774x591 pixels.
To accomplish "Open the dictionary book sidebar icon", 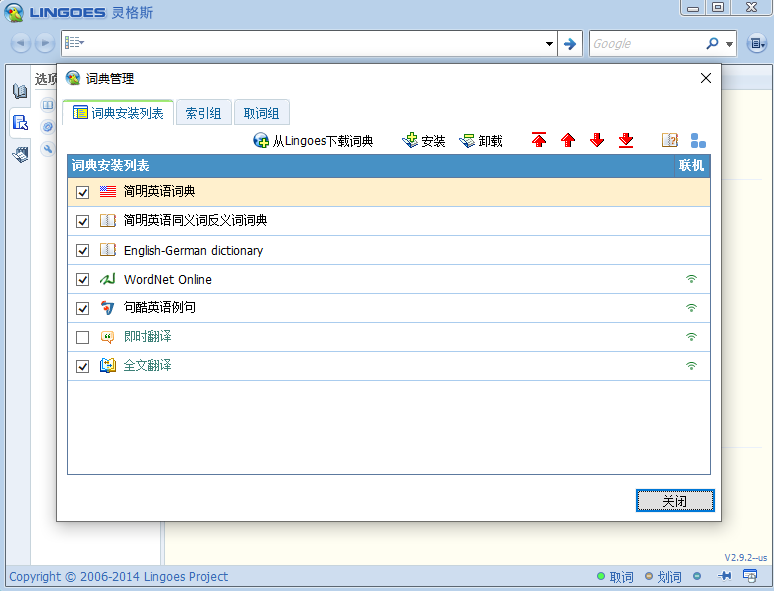I will click(x=20, y=91).
